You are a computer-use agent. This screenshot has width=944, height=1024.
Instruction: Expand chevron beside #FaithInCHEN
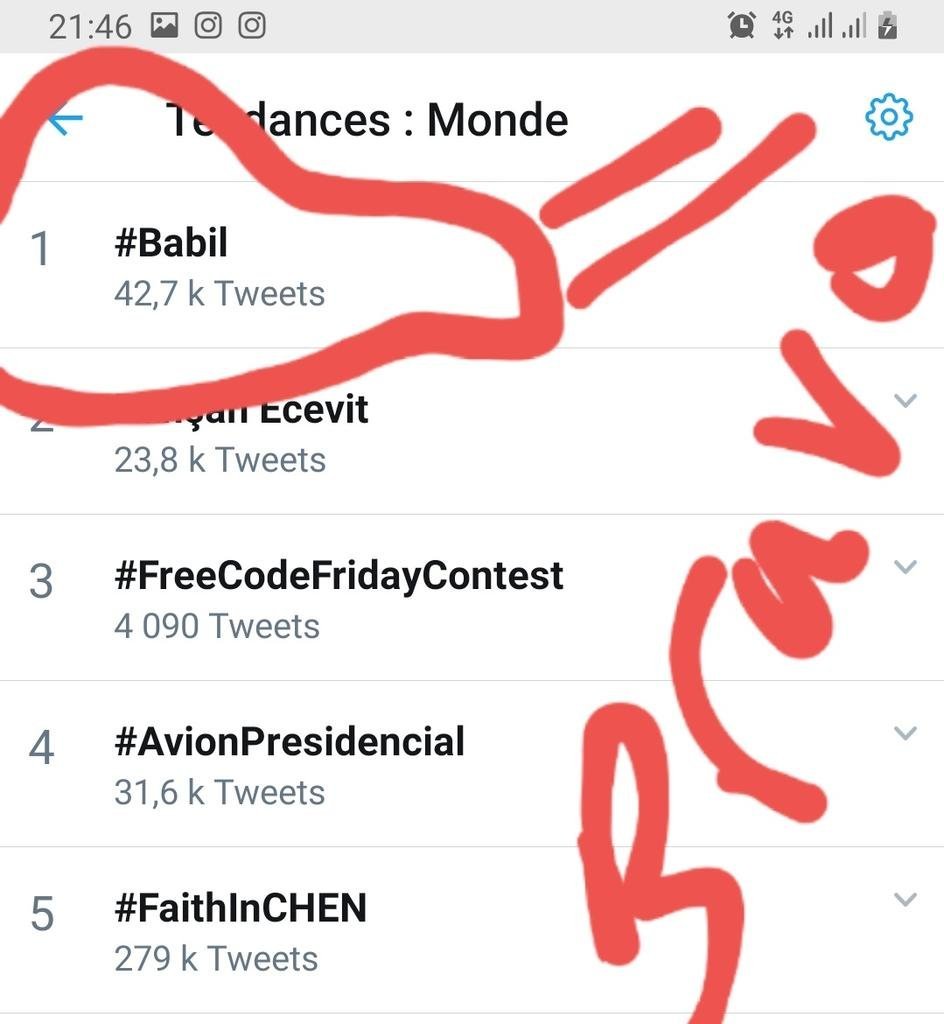tap(905, 899)
